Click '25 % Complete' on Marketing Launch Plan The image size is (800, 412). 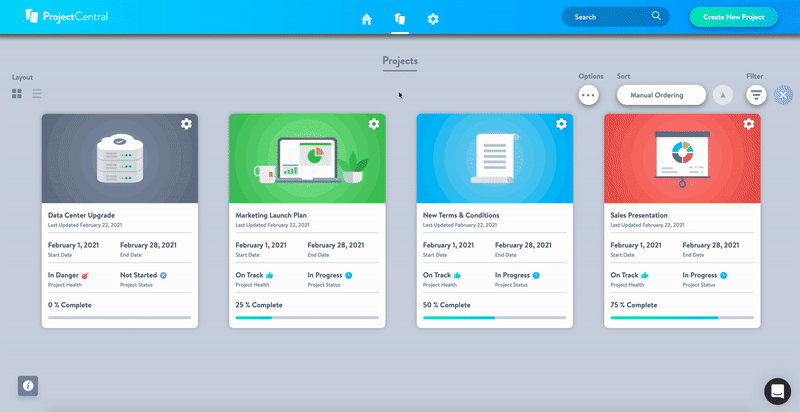pyautogui.click(x=259, y=305)
